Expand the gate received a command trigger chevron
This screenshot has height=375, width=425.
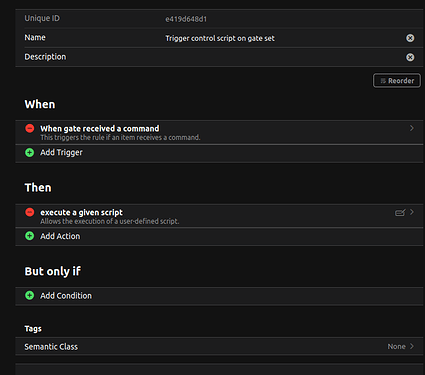[x=412, y=128]
